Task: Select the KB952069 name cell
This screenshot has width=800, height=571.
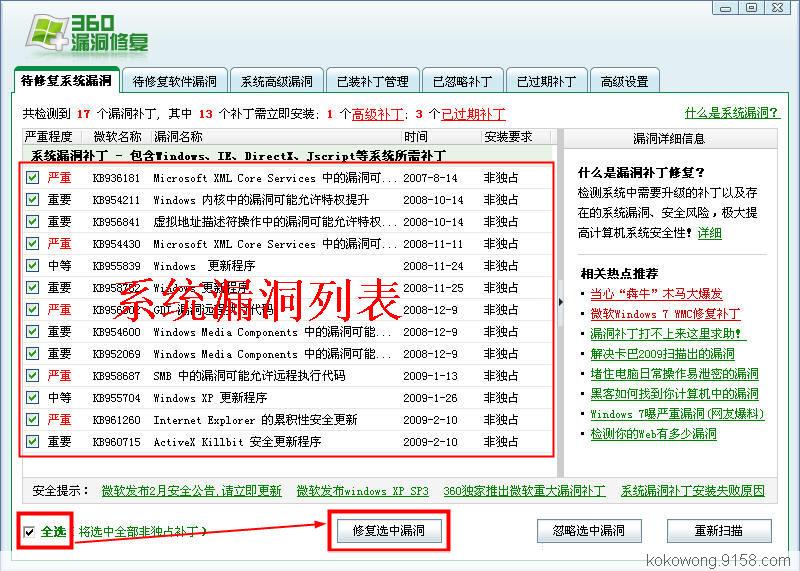Action: tap(116, 354)
